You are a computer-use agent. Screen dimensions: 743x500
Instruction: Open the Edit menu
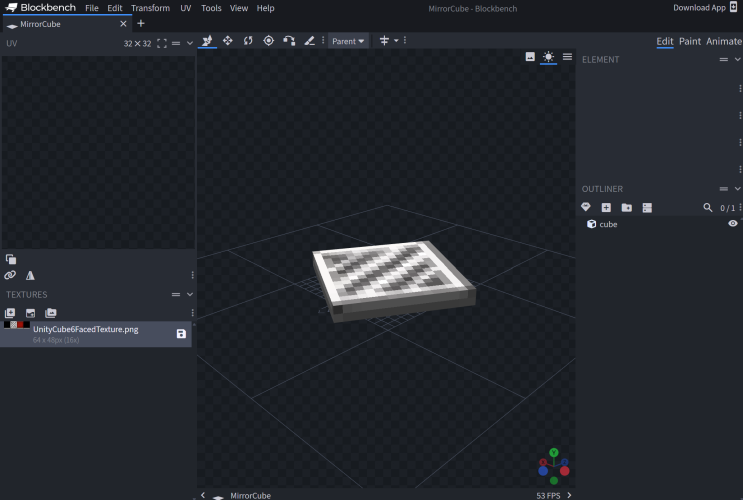click(115, 8)
